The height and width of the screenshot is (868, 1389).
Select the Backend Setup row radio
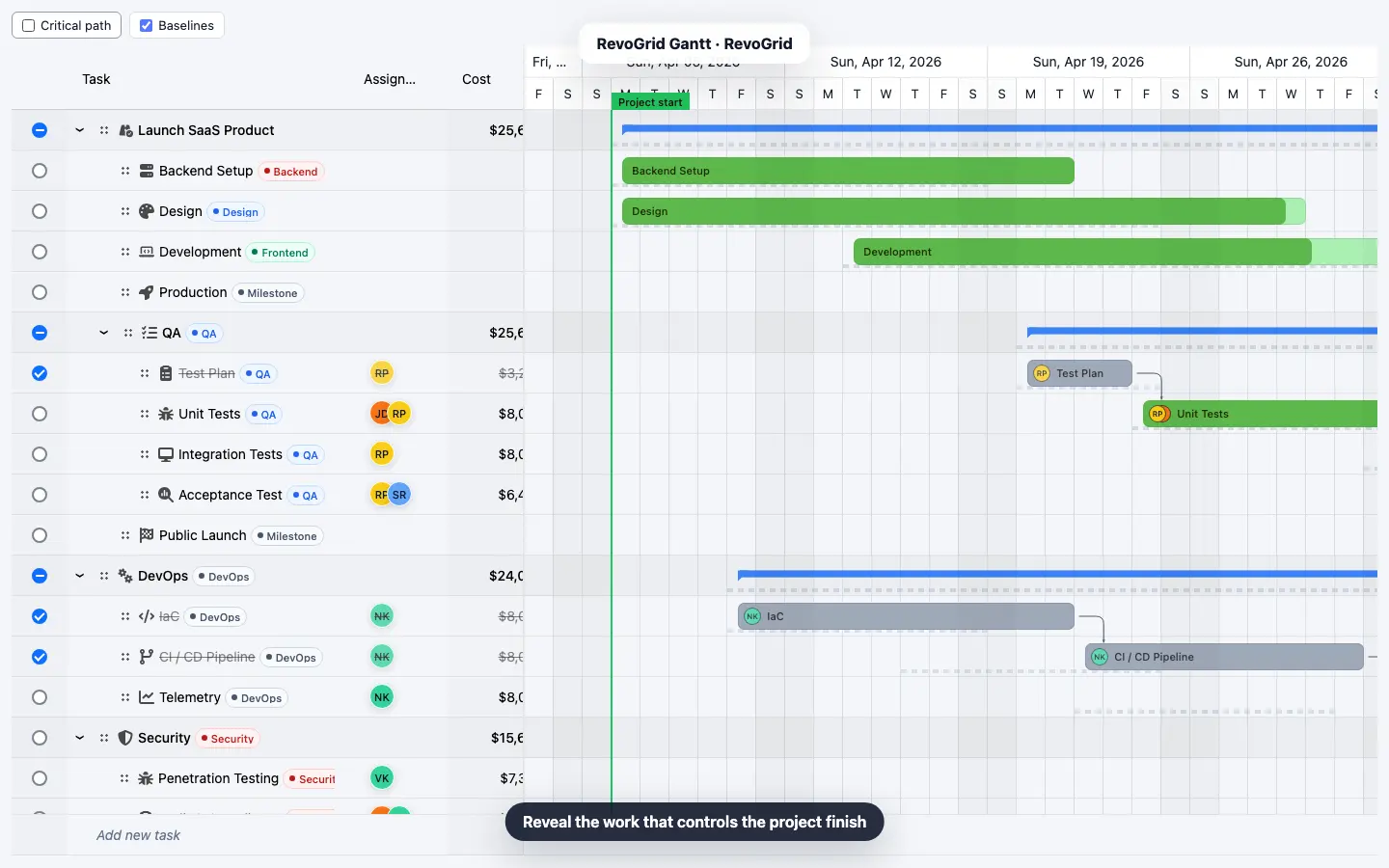40,171
